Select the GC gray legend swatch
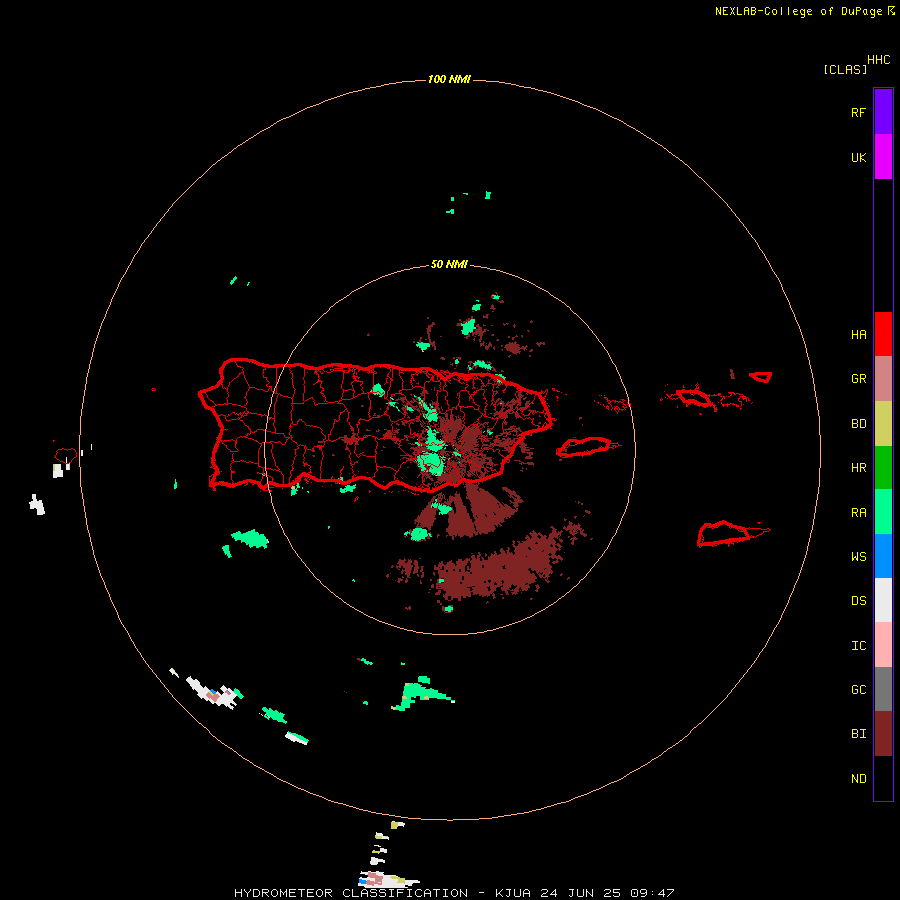The height and width of the screenshot is (900, 900). [883, 689]
